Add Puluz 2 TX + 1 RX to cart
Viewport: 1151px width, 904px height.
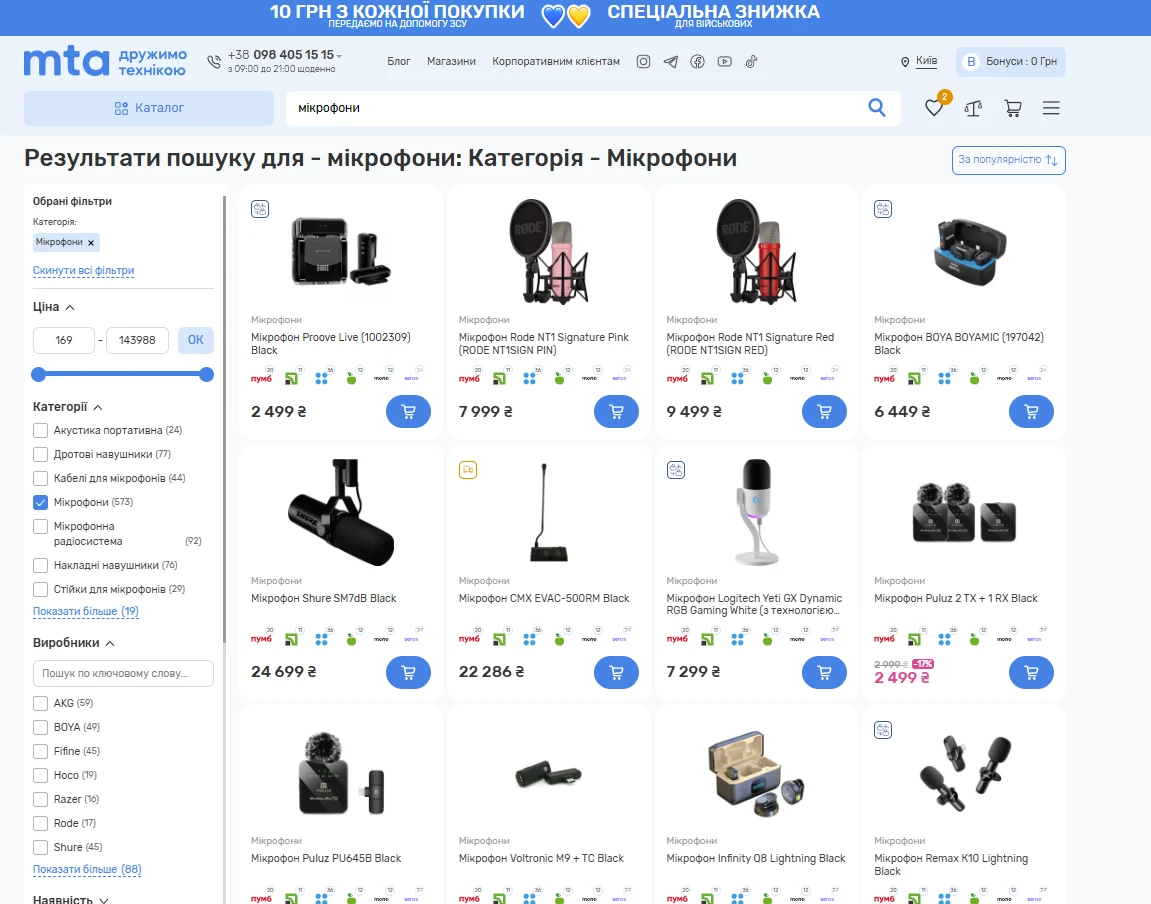(1031, 672)
